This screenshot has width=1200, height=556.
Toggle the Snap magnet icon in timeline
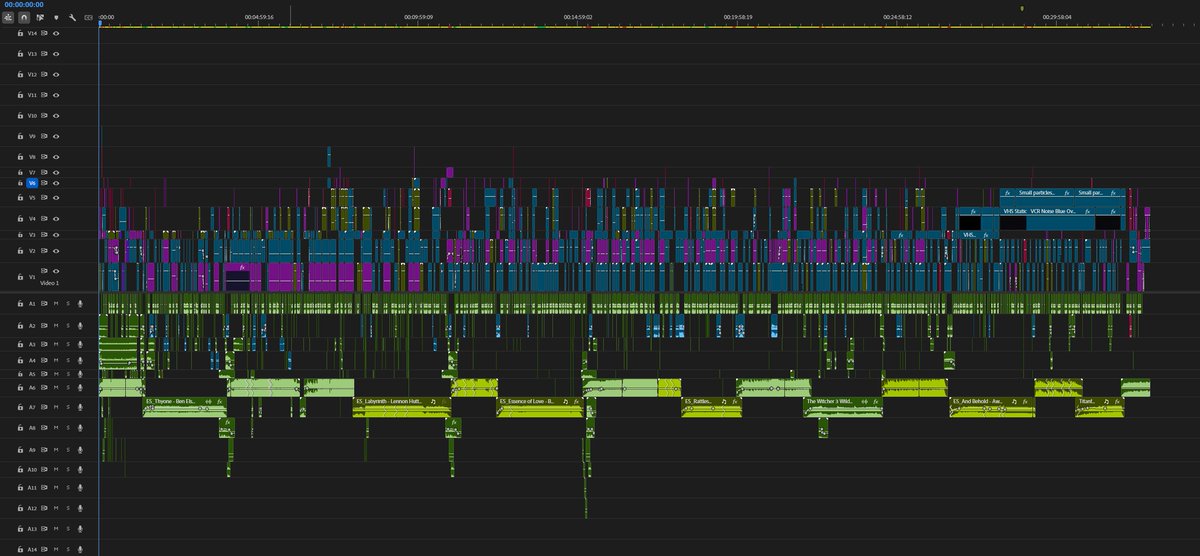[x=23, y=17]
